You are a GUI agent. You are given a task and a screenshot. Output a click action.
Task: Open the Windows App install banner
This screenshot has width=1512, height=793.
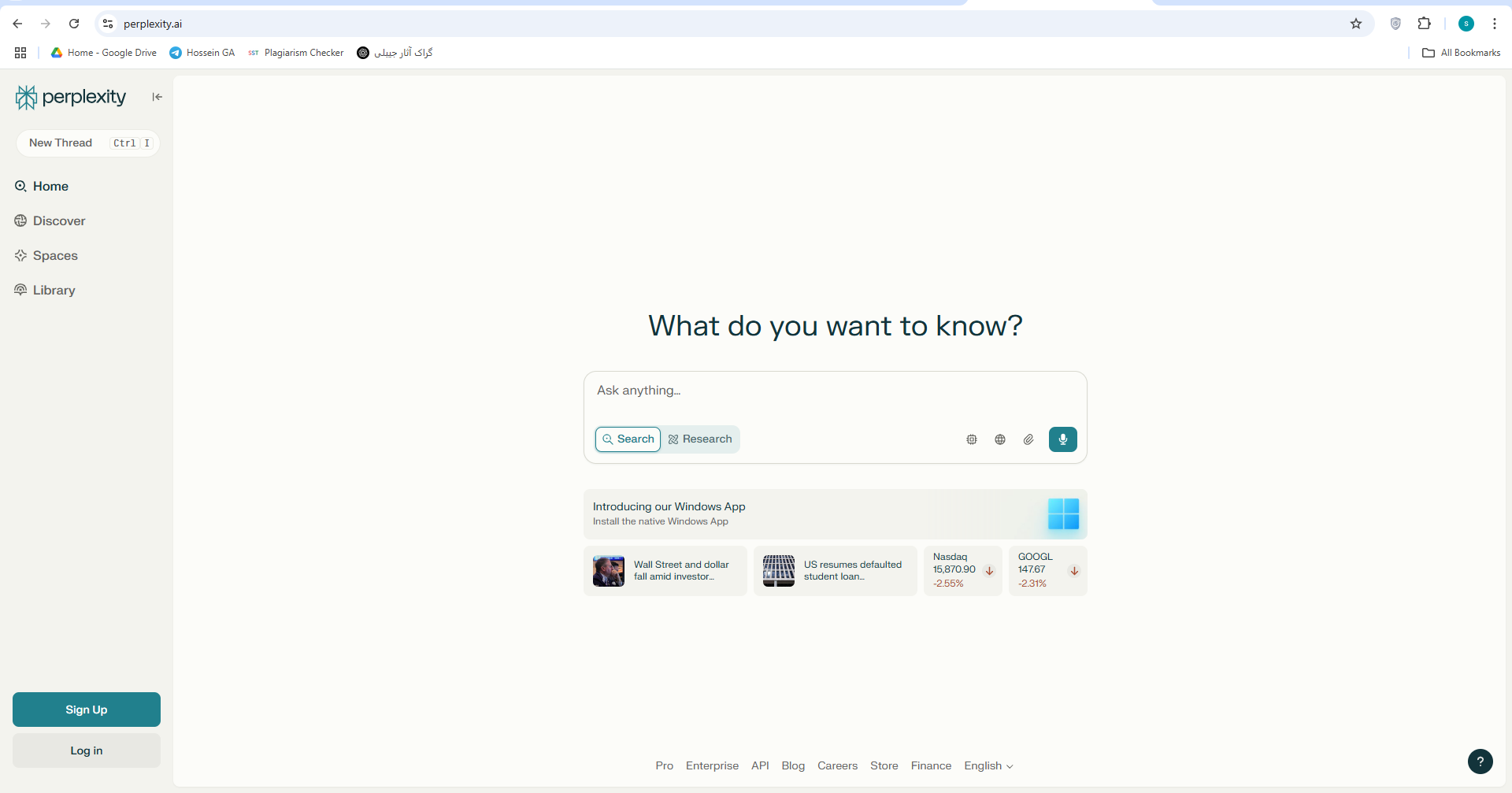835,513
